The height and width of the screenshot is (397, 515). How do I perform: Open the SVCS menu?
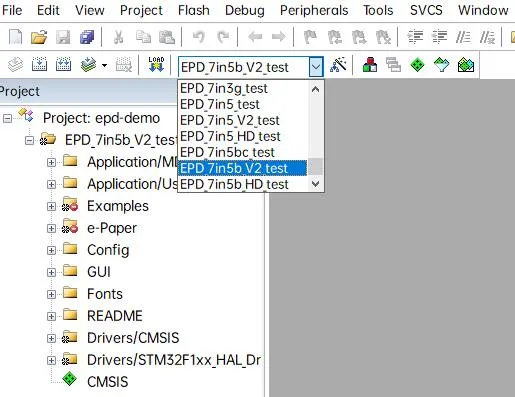[426, 10]
